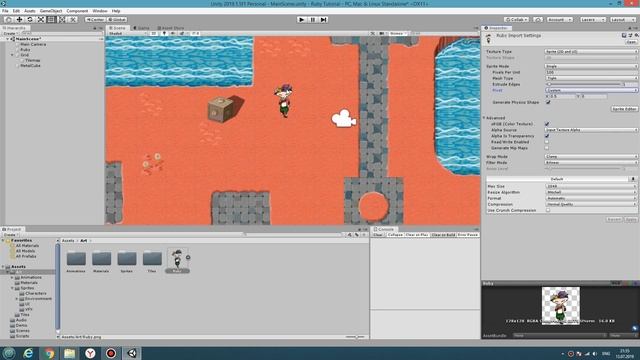The image size is (640, 360).
Task: Start Play mode with the Play button
Action: click(302, 19)
